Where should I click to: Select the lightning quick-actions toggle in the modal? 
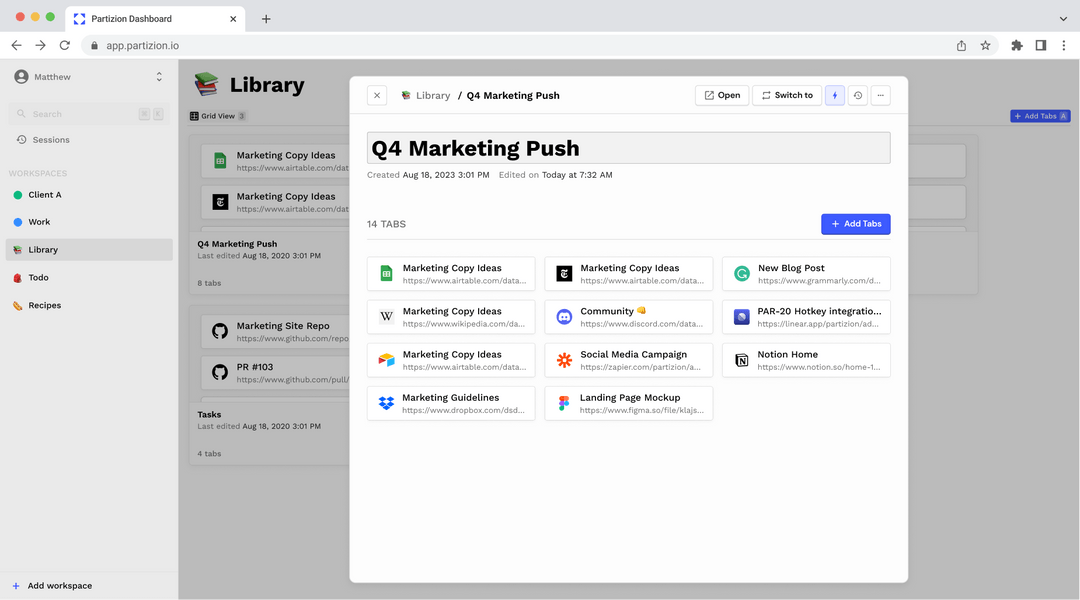coord(835,95)
